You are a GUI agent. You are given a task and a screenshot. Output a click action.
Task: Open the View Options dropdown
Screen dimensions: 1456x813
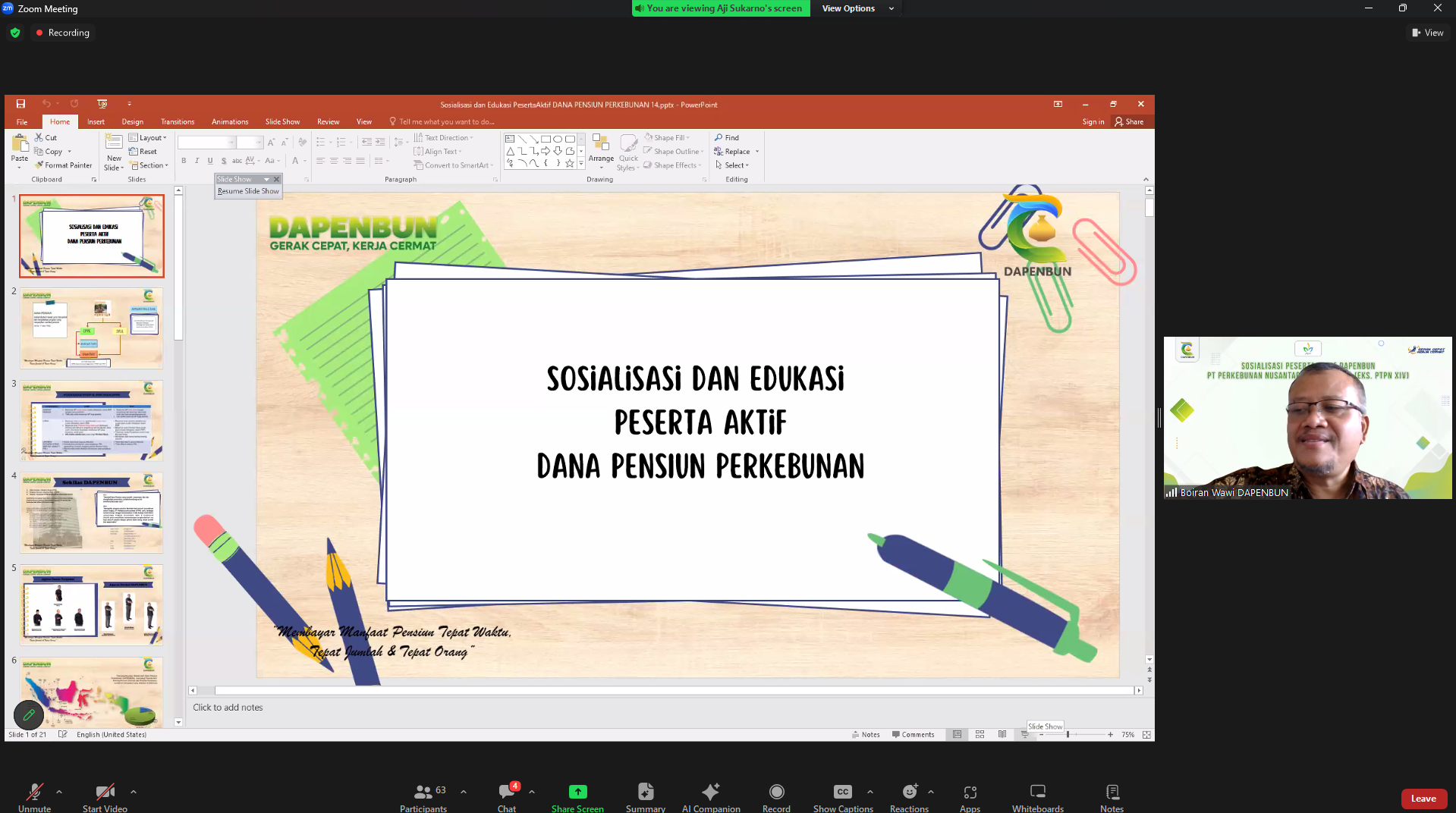[x=858, y=8]
